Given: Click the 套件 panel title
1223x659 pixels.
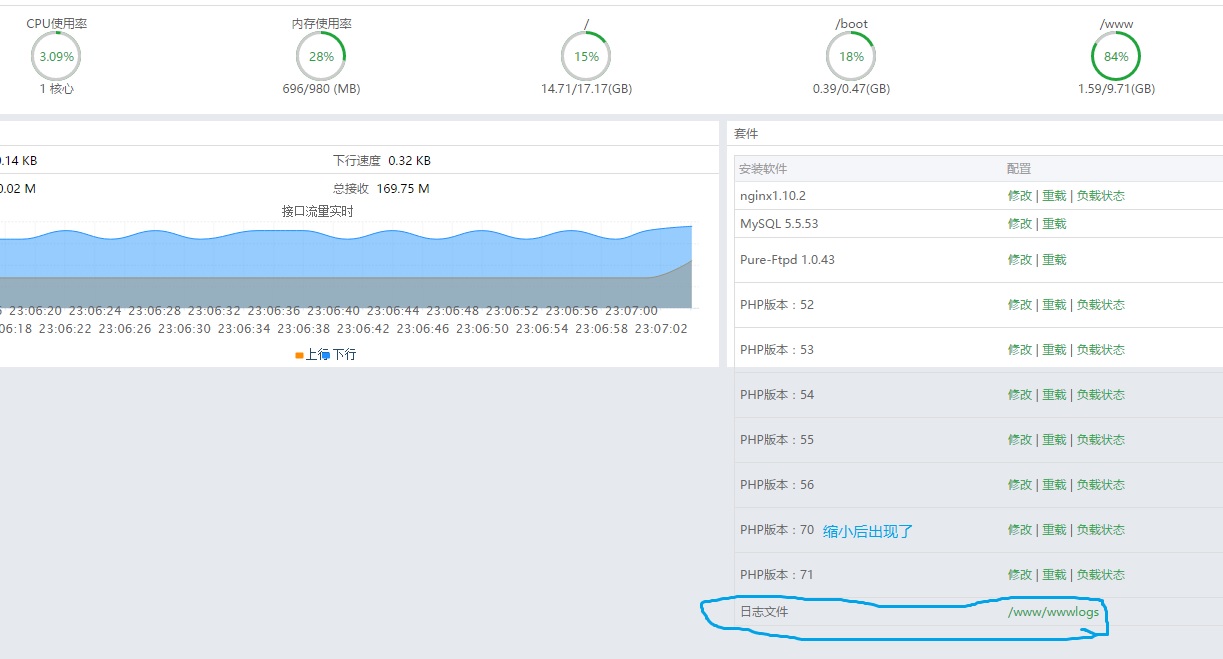Looking at the screenshot, I should coord(746,134).
